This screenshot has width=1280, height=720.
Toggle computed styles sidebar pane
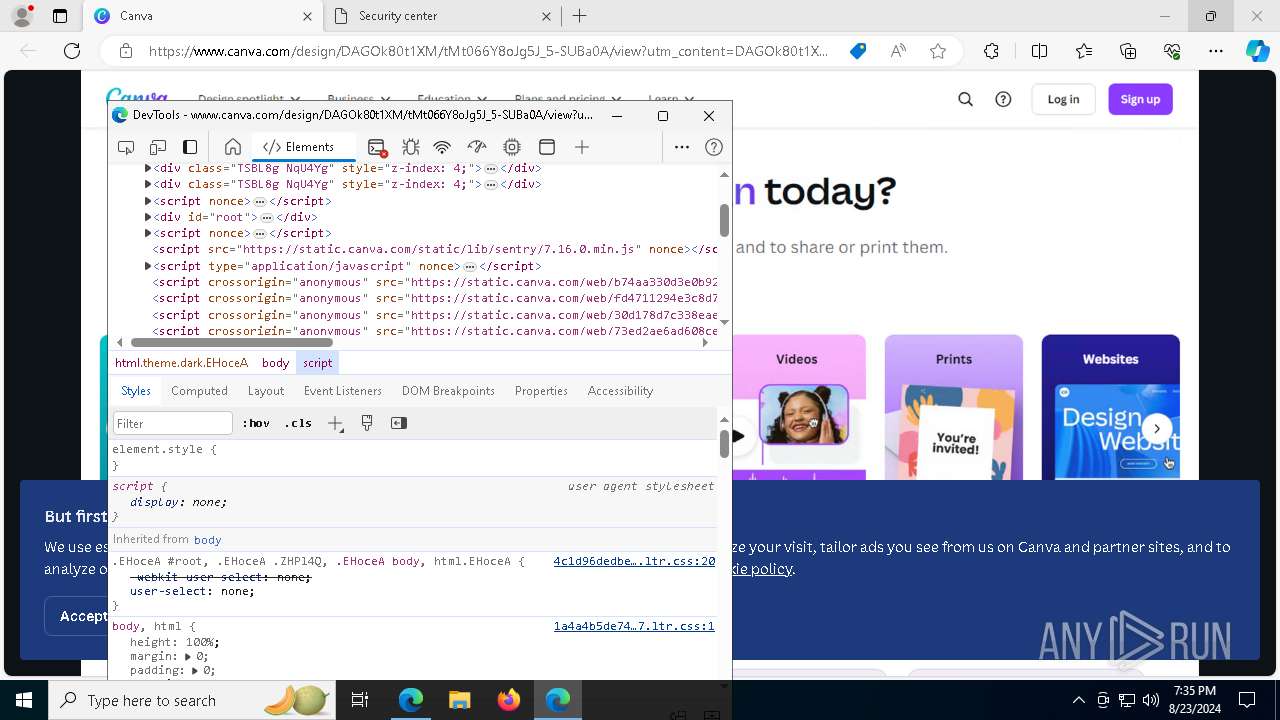[x=399, y=423]
